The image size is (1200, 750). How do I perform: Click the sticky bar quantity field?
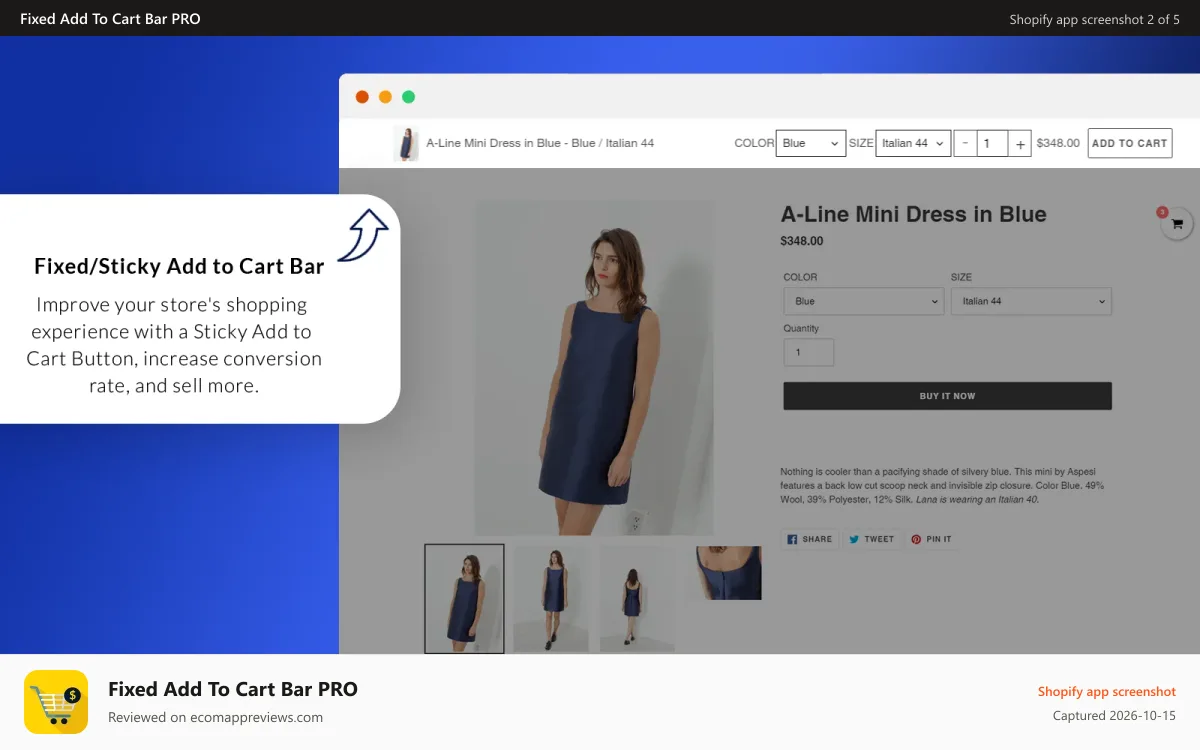[x=992, y=143]
